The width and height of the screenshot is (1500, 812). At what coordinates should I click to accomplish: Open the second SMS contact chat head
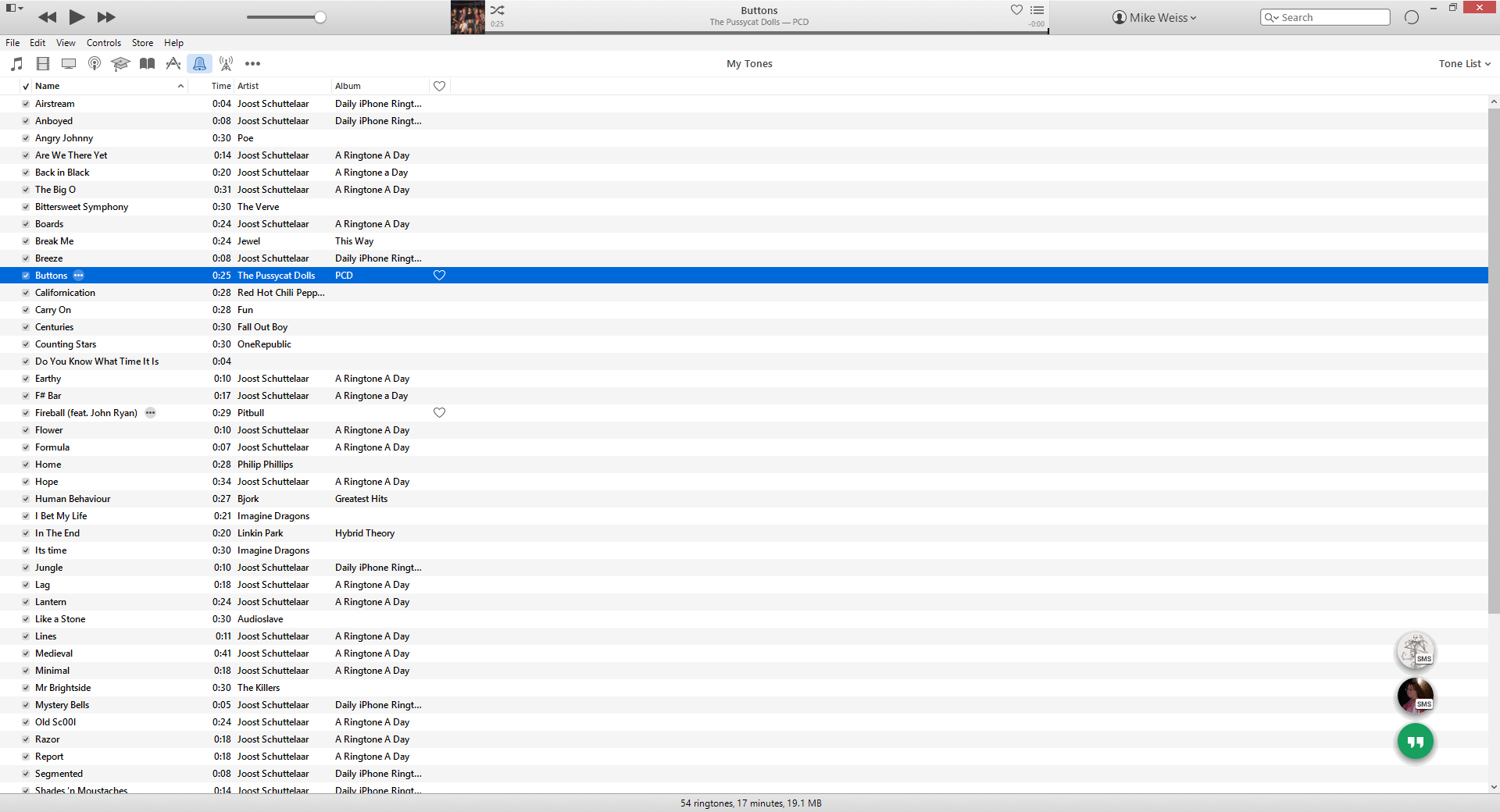tap(1415, 696)
